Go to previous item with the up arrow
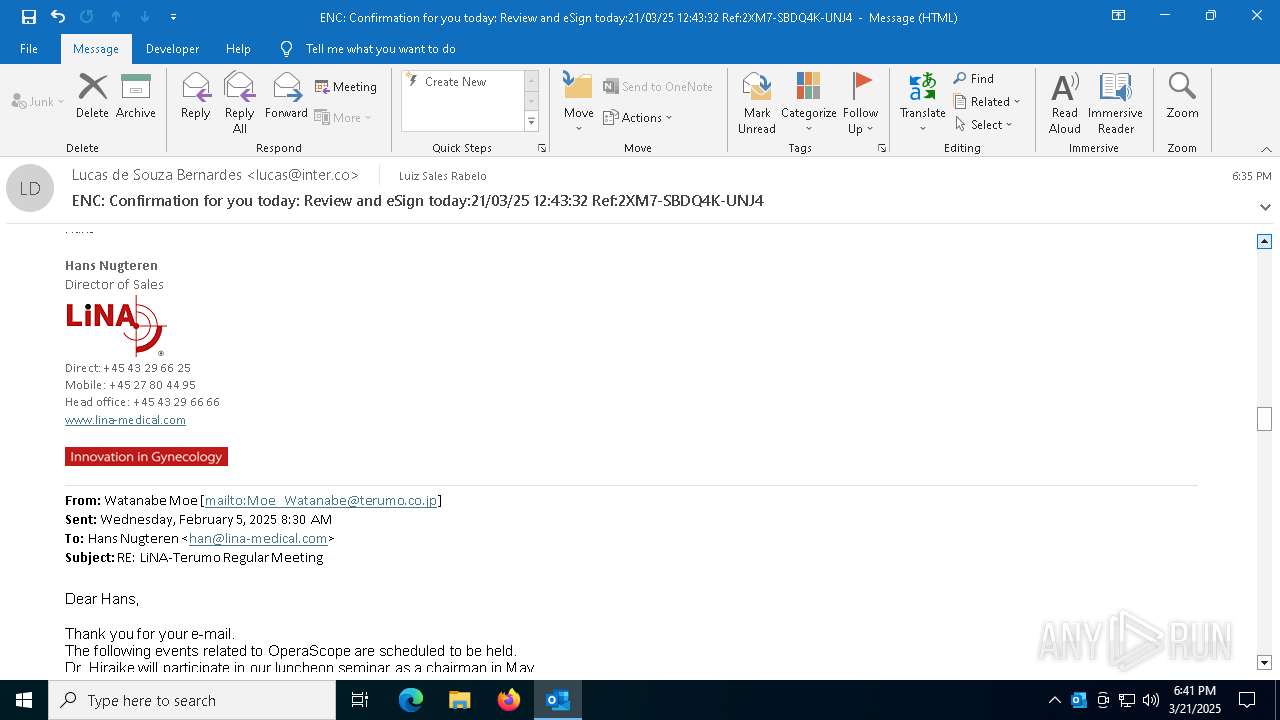This screenshot has height=720, width=1280. 116,17
